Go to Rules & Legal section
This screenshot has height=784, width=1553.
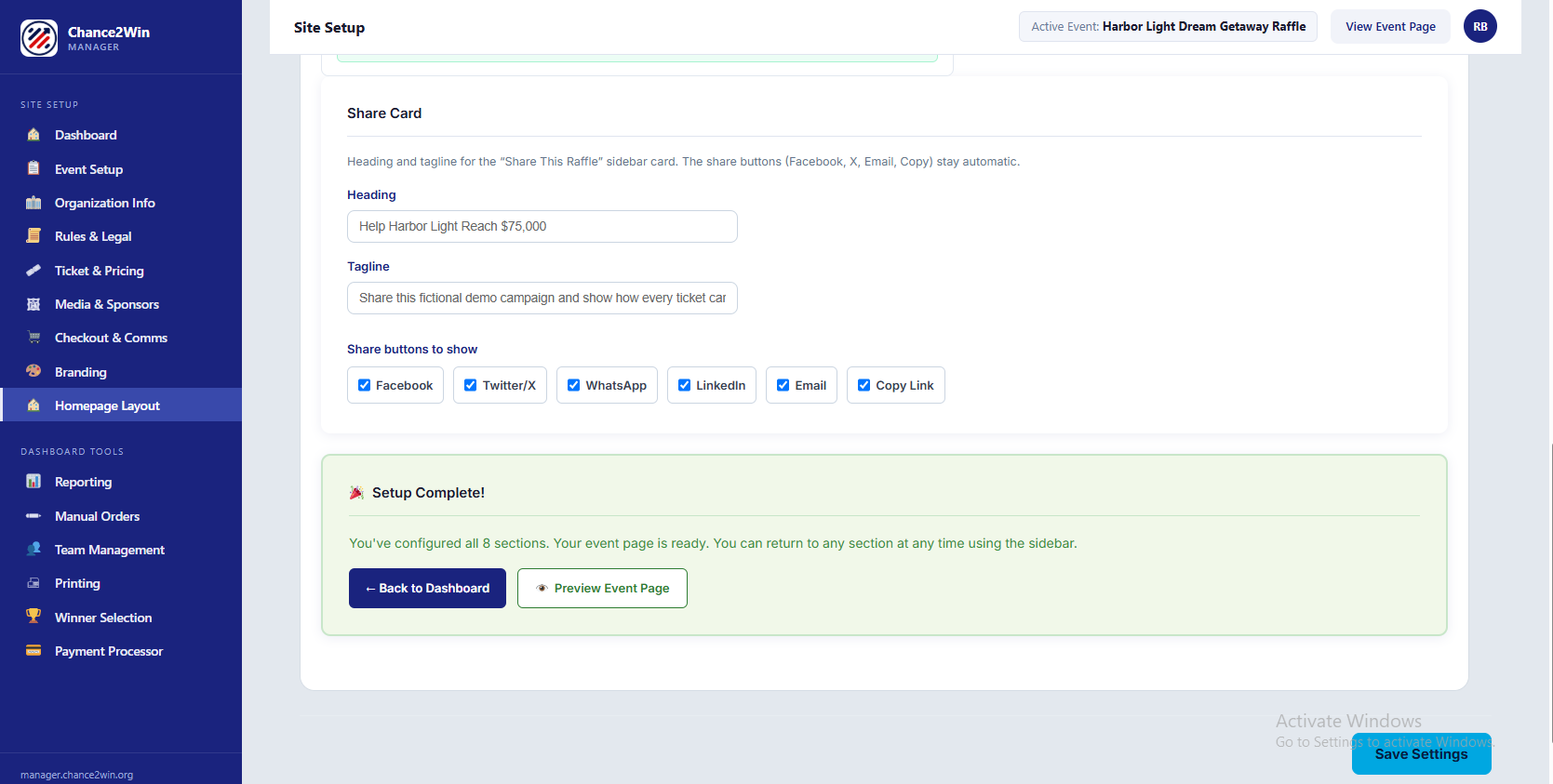pos(121,236)
